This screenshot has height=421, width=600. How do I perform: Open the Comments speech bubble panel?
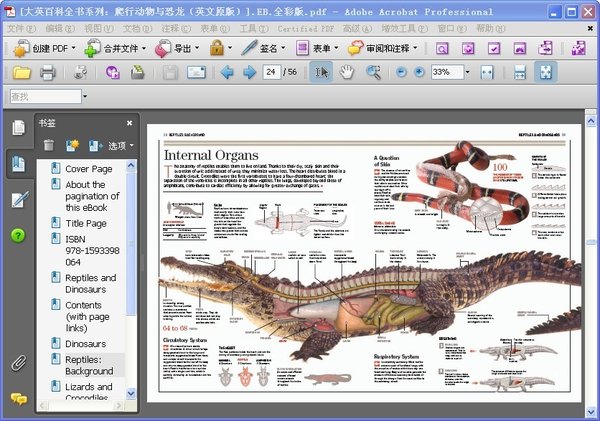point(18,399)
